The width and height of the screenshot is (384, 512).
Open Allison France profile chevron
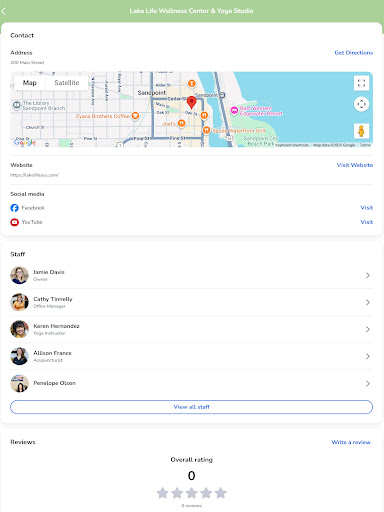pyautogui.click(x=368, y=356)
